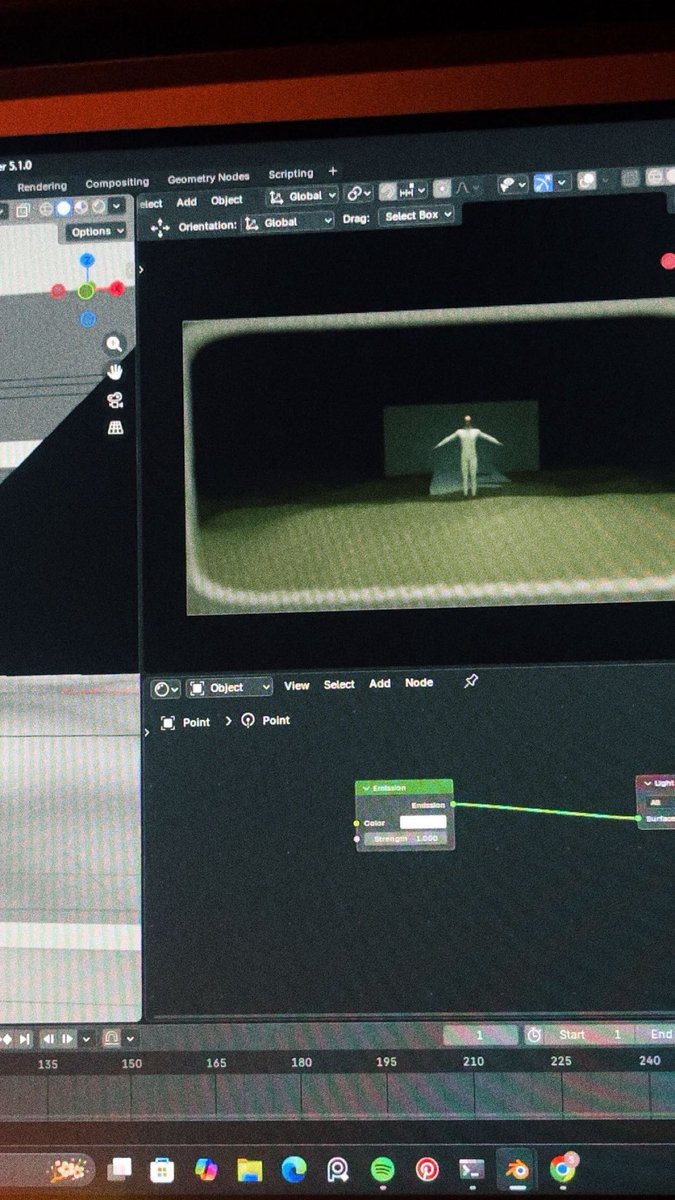Image resolution: width=675 pixels, height=1200 pixels.
Task: Click the current frame field showing 1
Action: 480,1035
